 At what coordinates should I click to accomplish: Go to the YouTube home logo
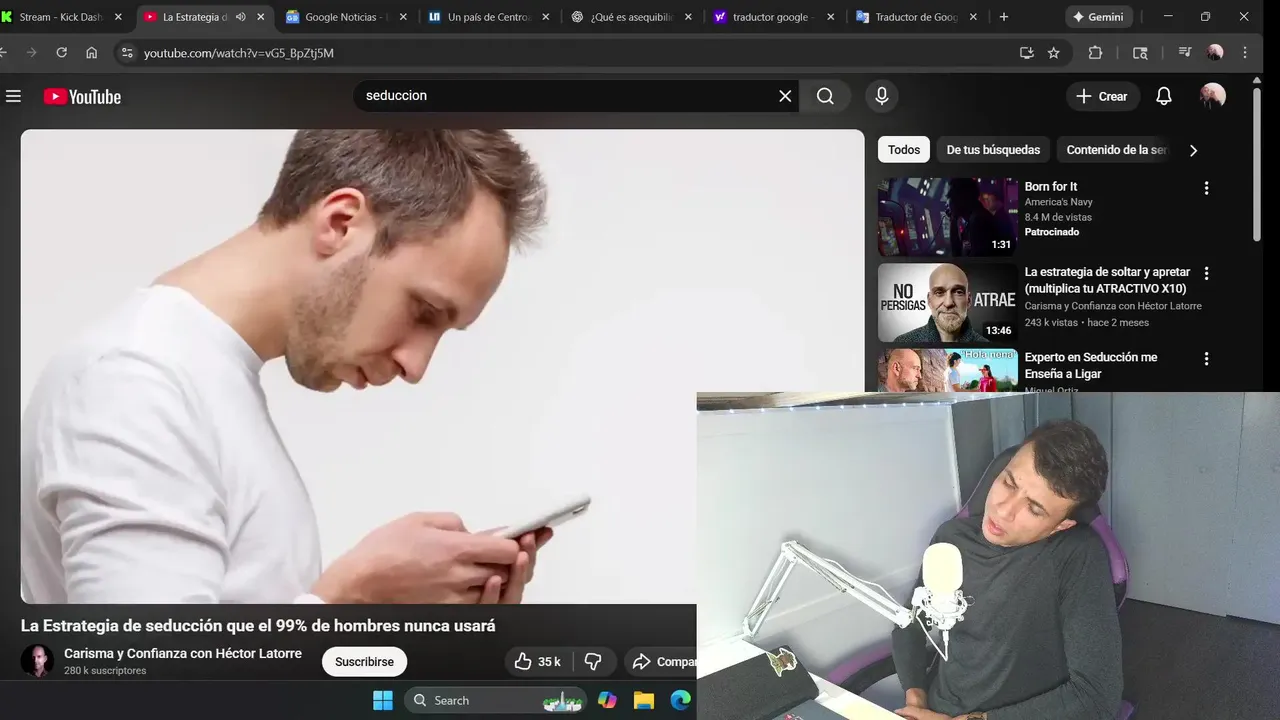pyautogui.click(x=82, y=97)
